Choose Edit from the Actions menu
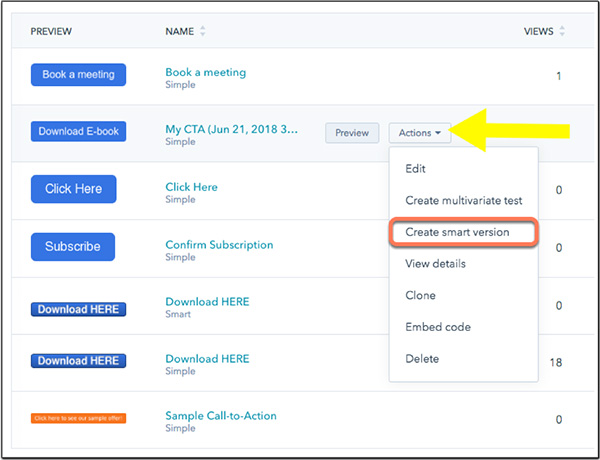The width and height of the screenshot is (600, 460). pos(416,169)
